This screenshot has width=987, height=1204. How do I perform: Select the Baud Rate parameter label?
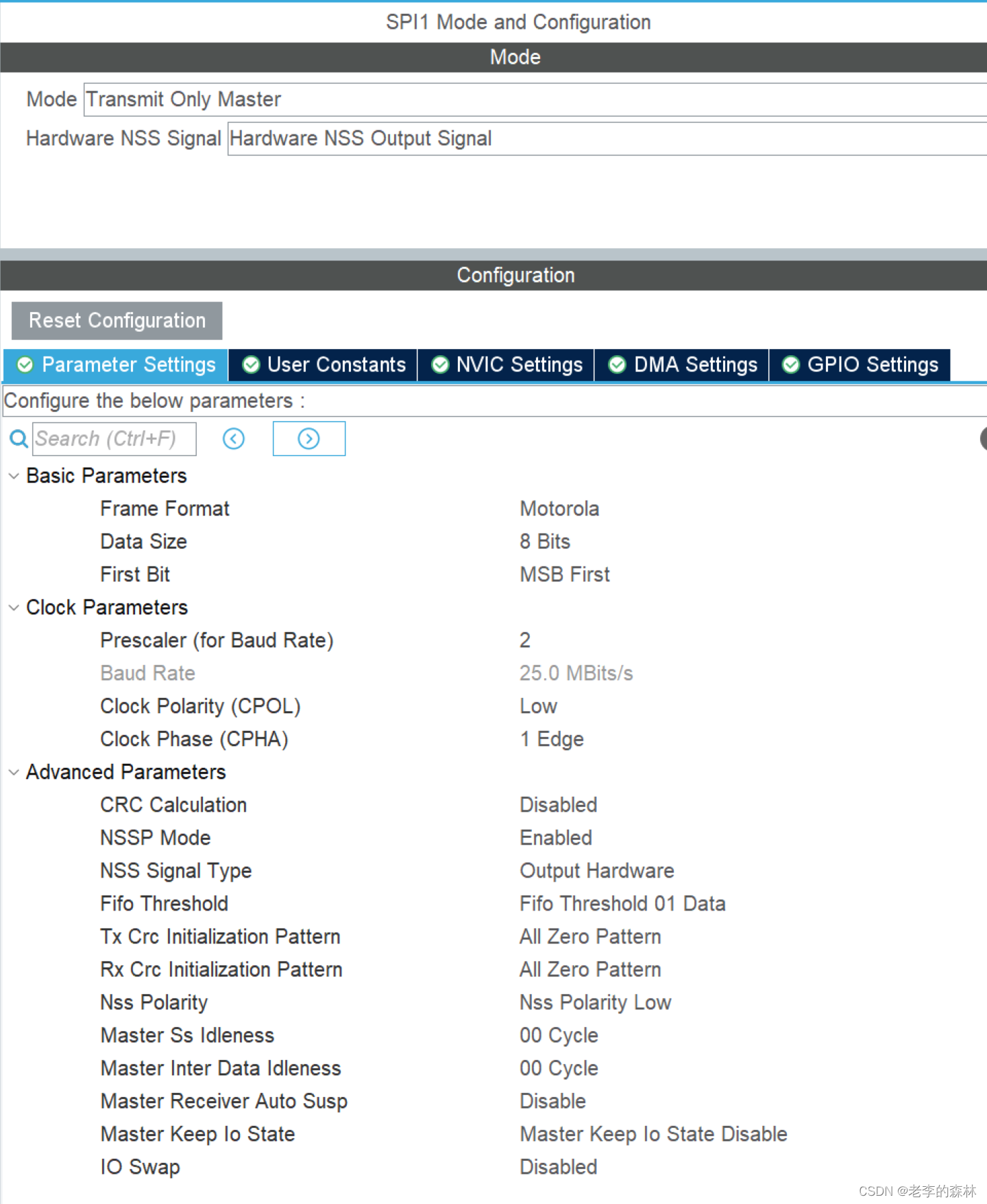147,673
